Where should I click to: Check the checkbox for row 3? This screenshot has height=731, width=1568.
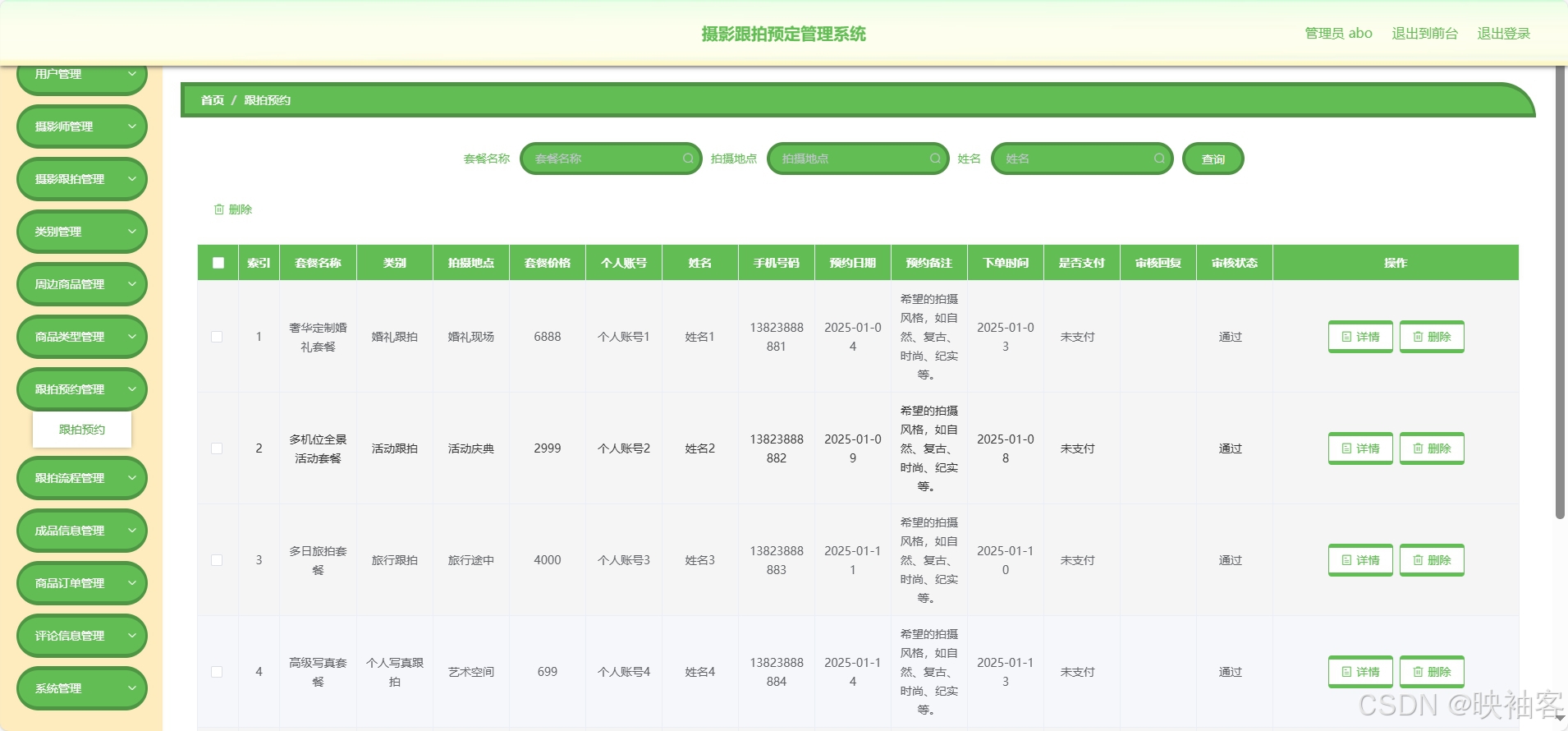coord(217,560)
